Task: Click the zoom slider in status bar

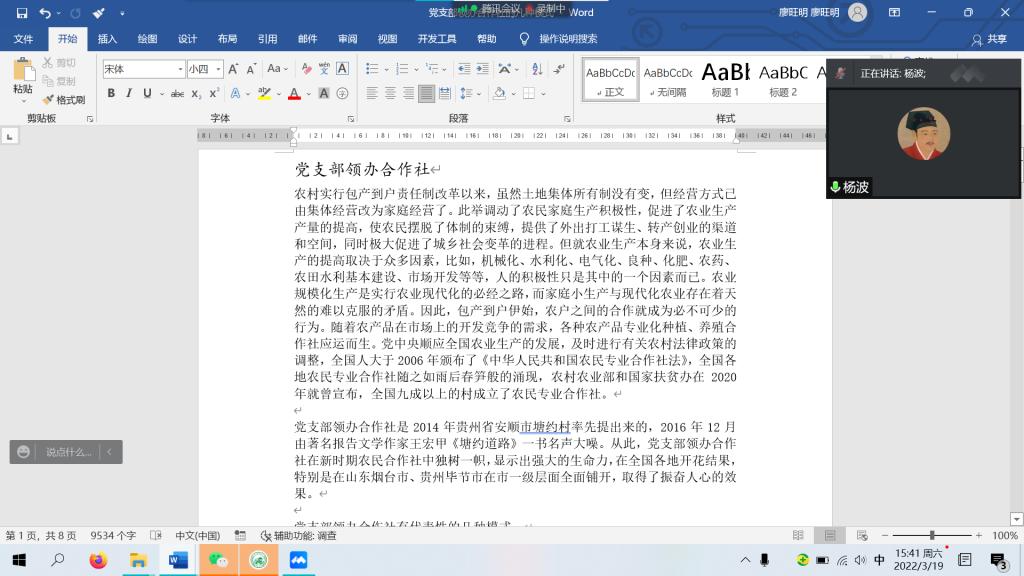Action: coord(932,536)
